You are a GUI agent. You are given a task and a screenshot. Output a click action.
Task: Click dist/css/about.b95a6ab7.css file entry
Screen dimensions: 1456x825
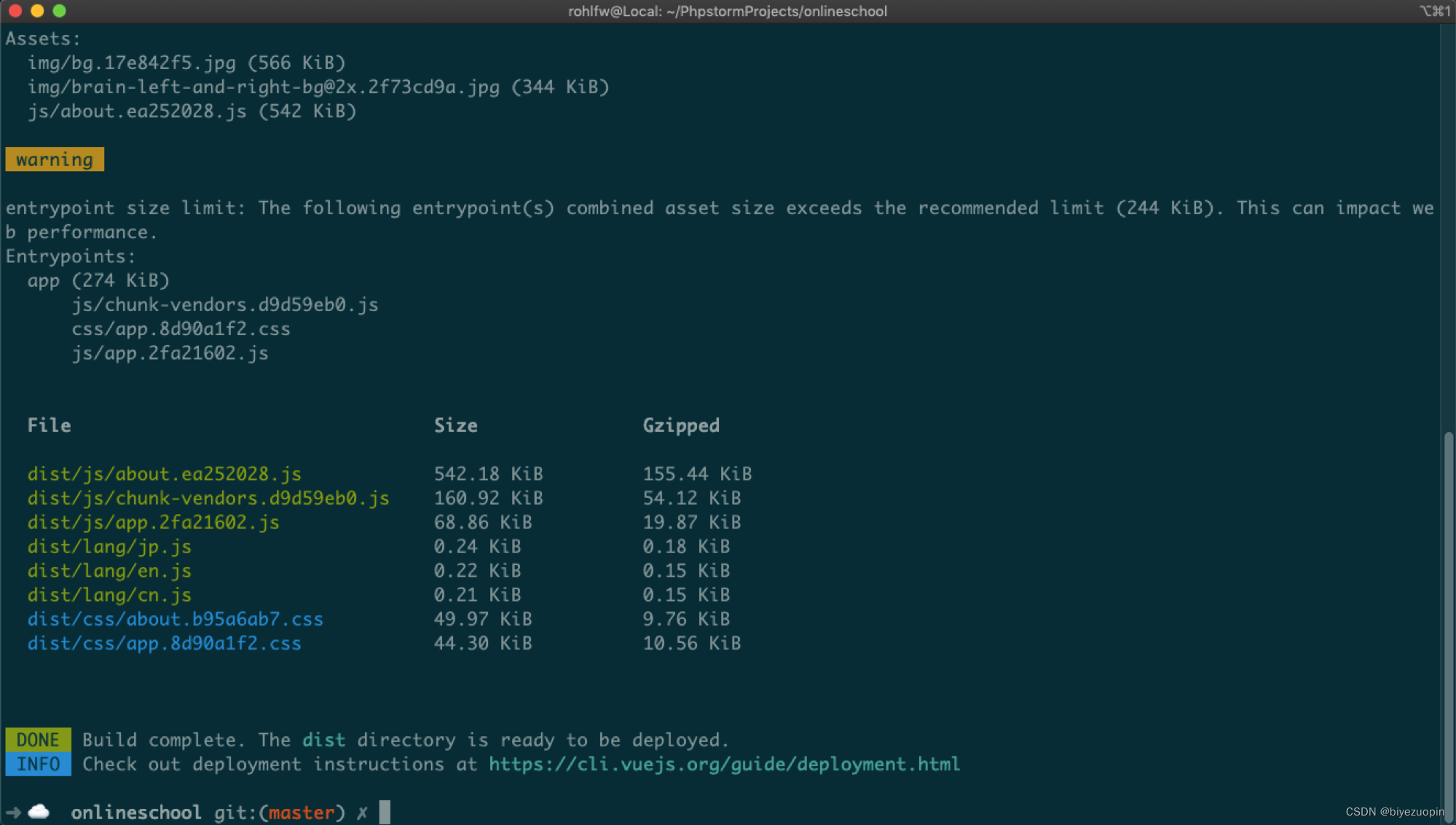[x=175, y=619]
